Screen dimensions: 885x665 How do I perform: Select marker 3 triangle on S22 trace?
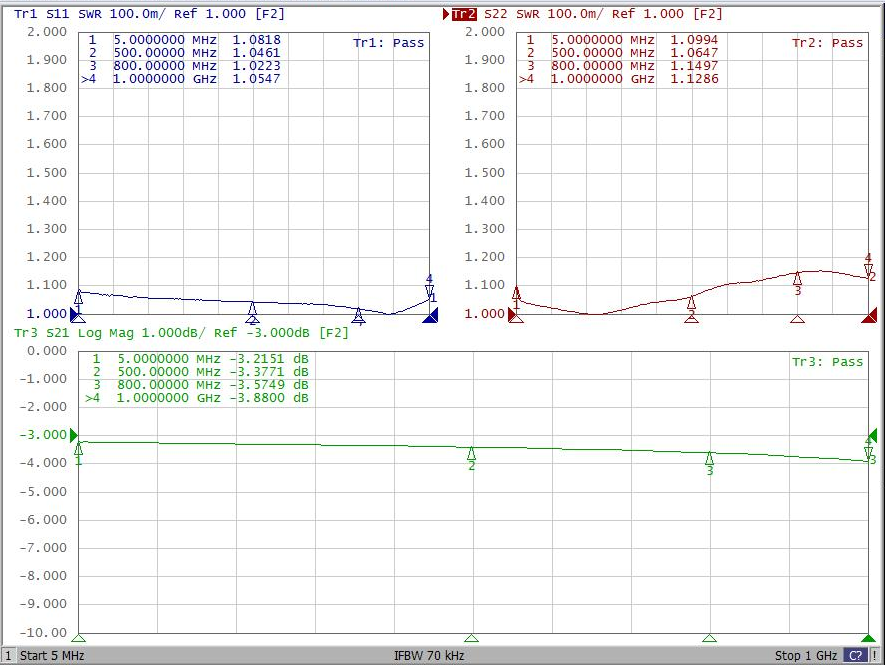pos(797,278)
